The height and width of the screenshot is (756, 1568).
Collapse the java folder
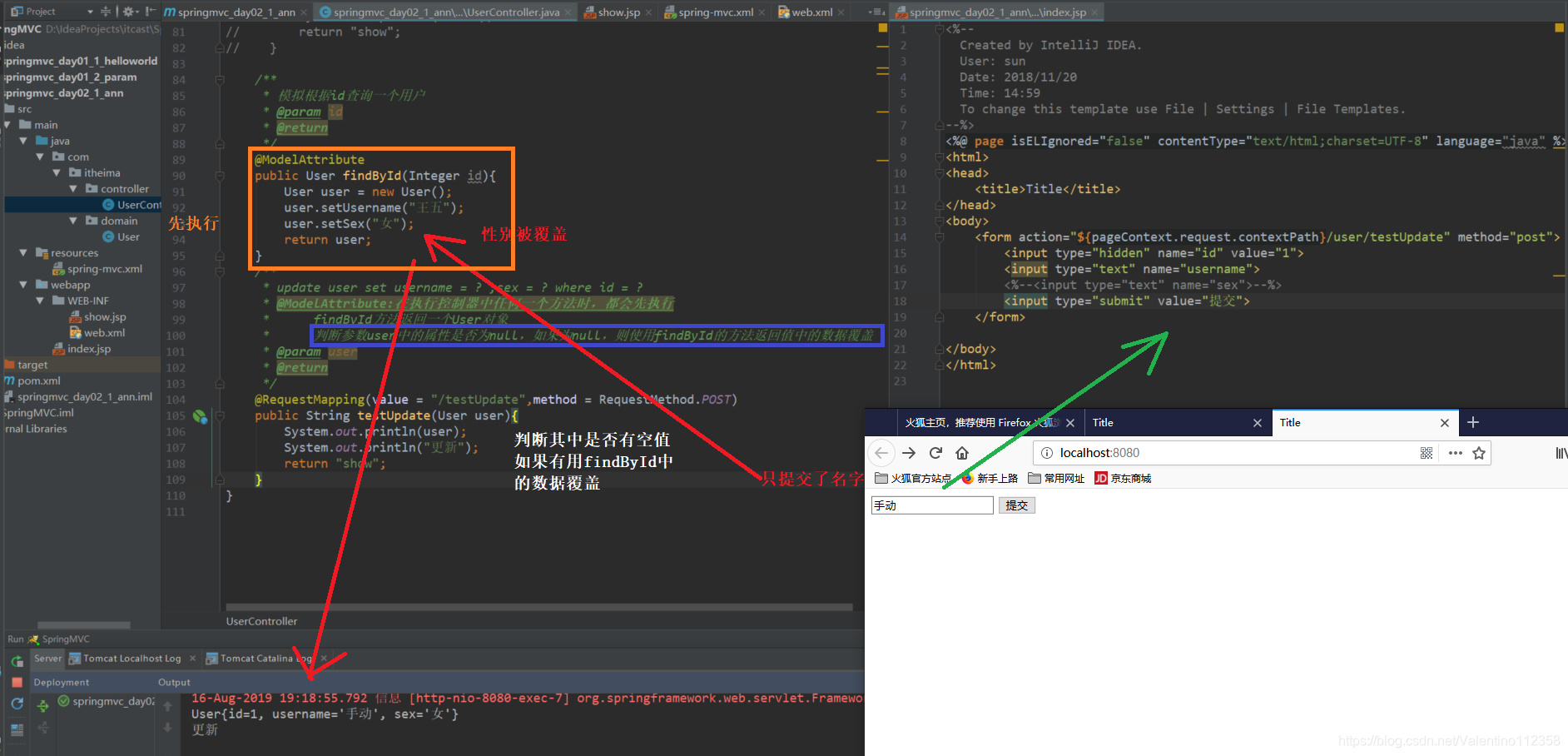click(x=24, y=141)
